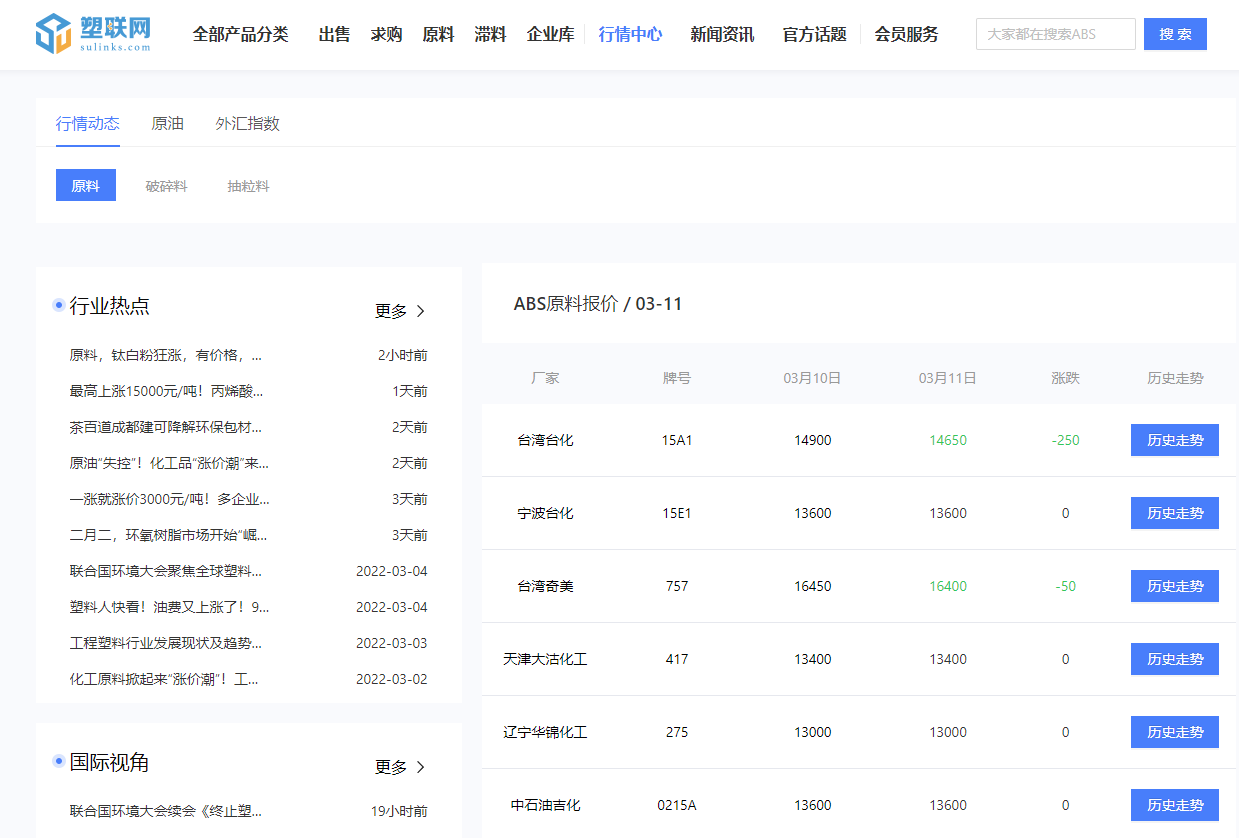Click the grade cell 0215A

click(677, 805)
